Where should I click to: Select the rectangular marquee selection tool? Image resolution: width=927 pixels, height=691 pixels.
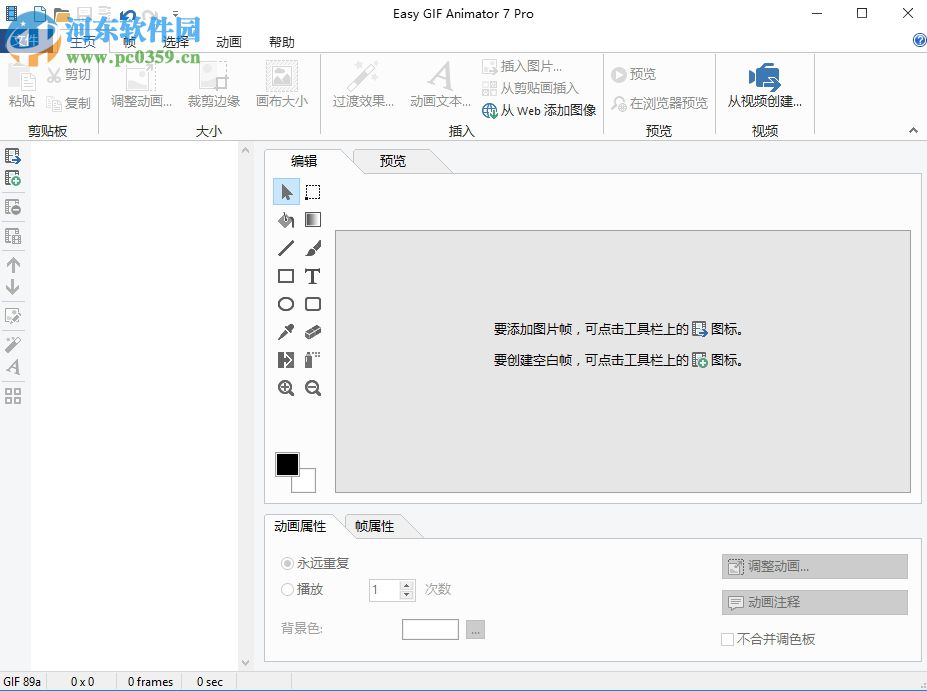[x=313, y=191]
